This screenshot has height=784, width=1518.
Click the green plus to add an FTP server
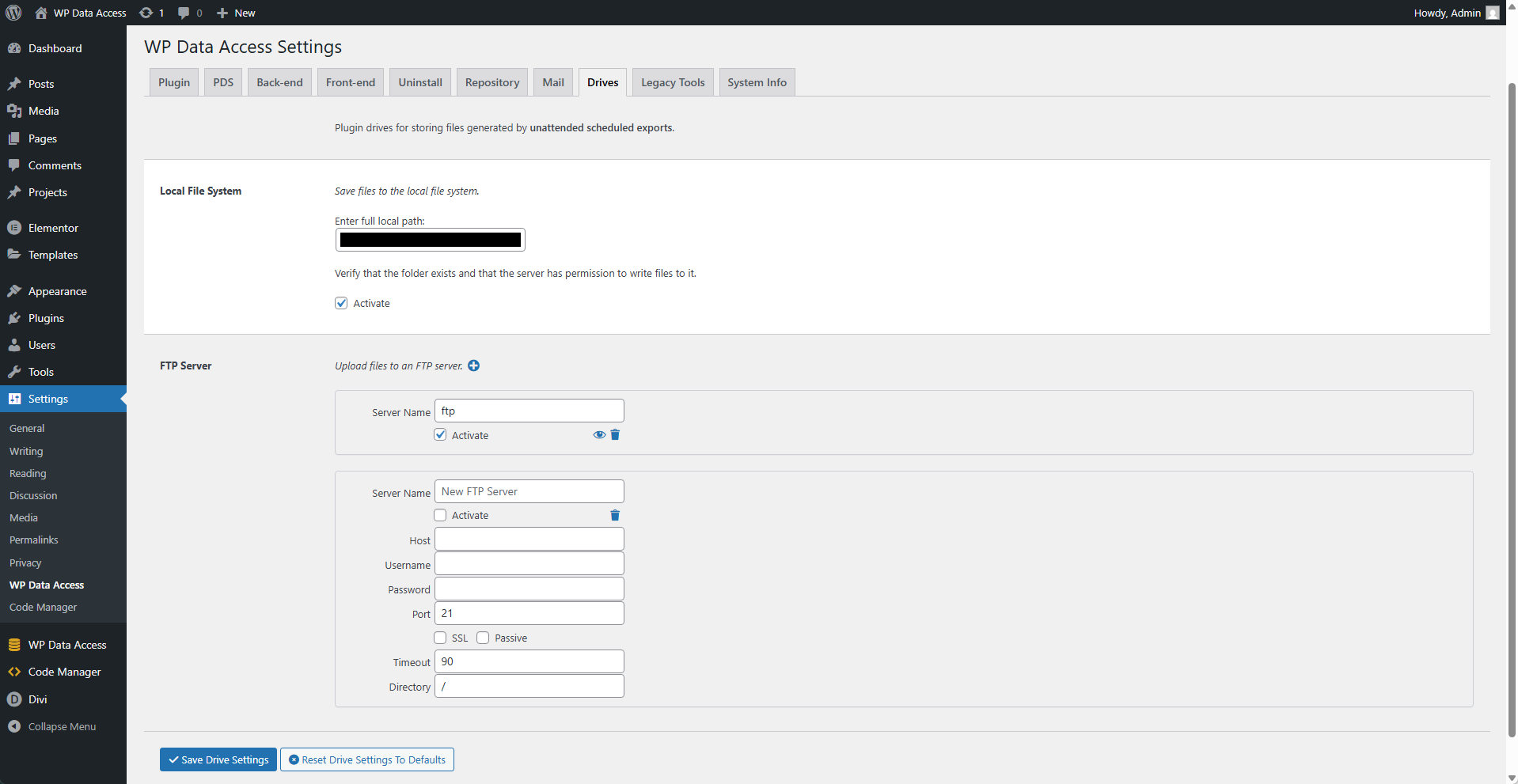[473, 365]
